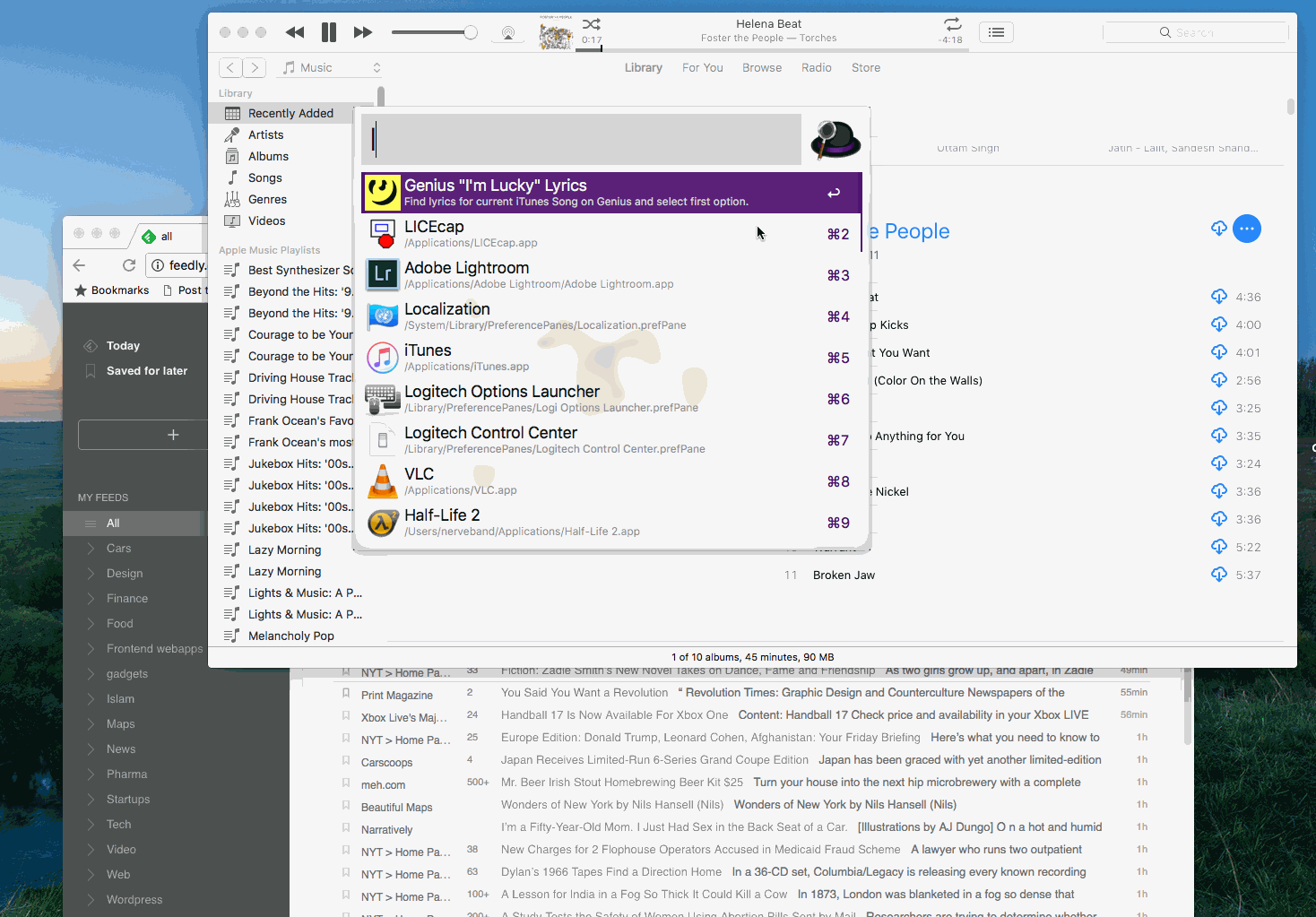
Task: Open Videos in the iTunes library sidebar
Action: click(x=266, y=221)
